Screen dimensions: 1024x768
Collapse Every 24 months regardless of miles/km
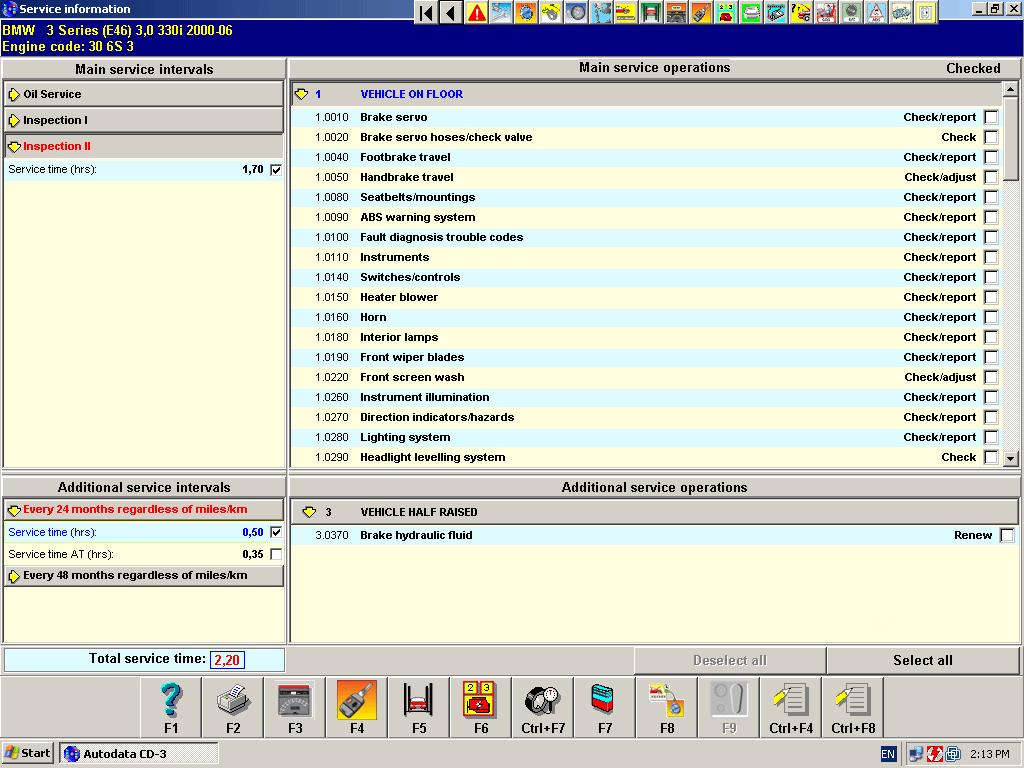pos(144,509)
